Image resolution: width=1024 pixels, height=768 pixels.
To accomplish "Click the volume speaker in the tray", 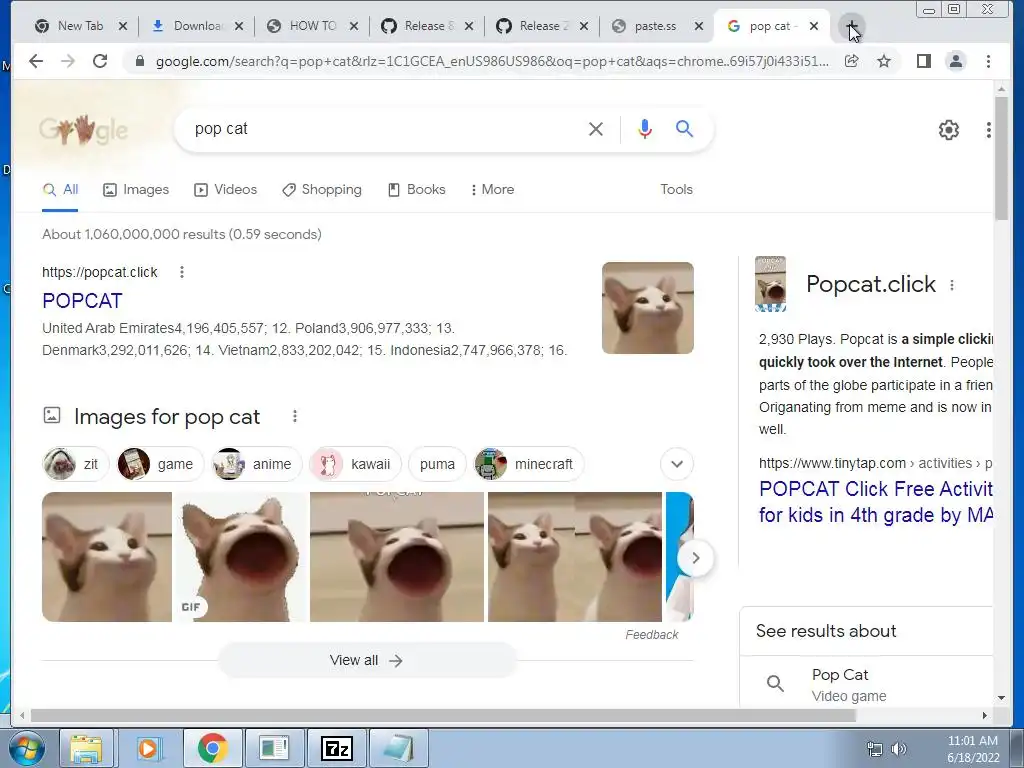I will point(899,748).
